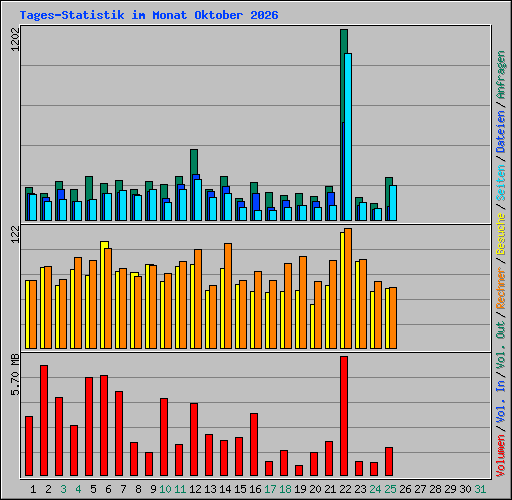Click the title 'Tages-Statistik im Monat Oktober 2026'
512x500 pixels.
pyautogui.click(x=149, y=15)
